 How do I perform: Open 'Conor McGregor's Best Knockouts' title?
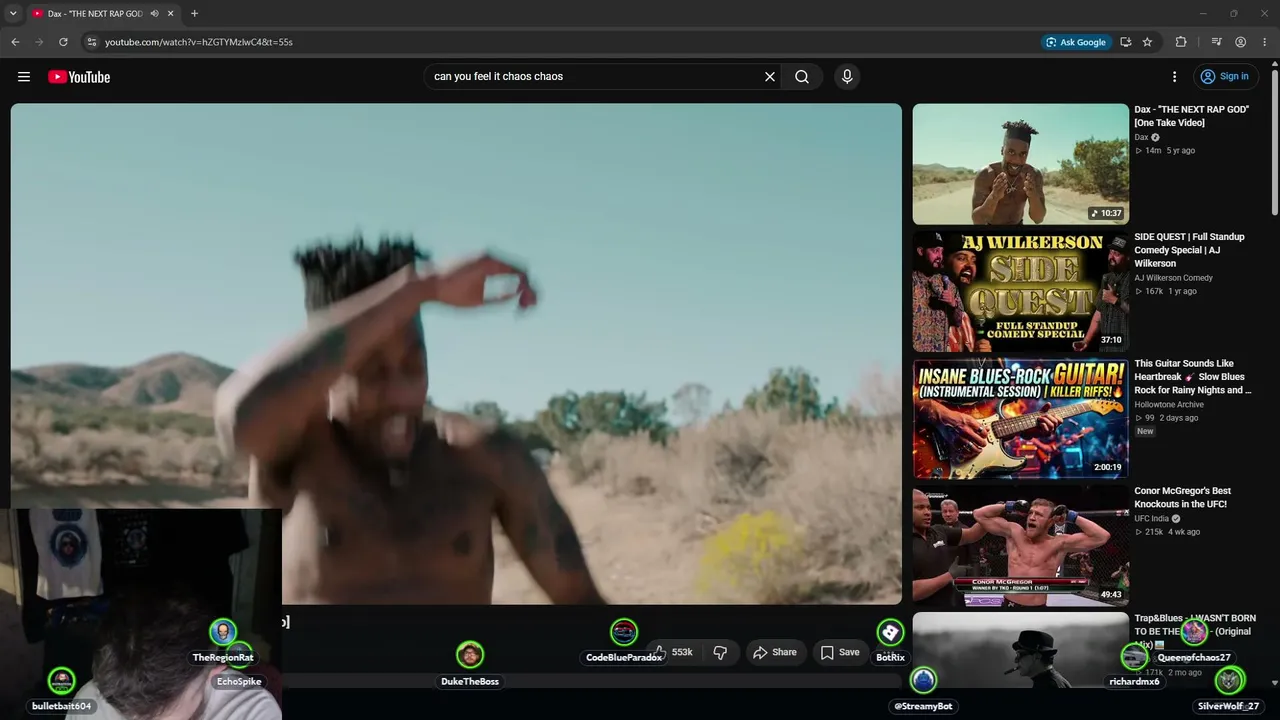[1182, 497]
